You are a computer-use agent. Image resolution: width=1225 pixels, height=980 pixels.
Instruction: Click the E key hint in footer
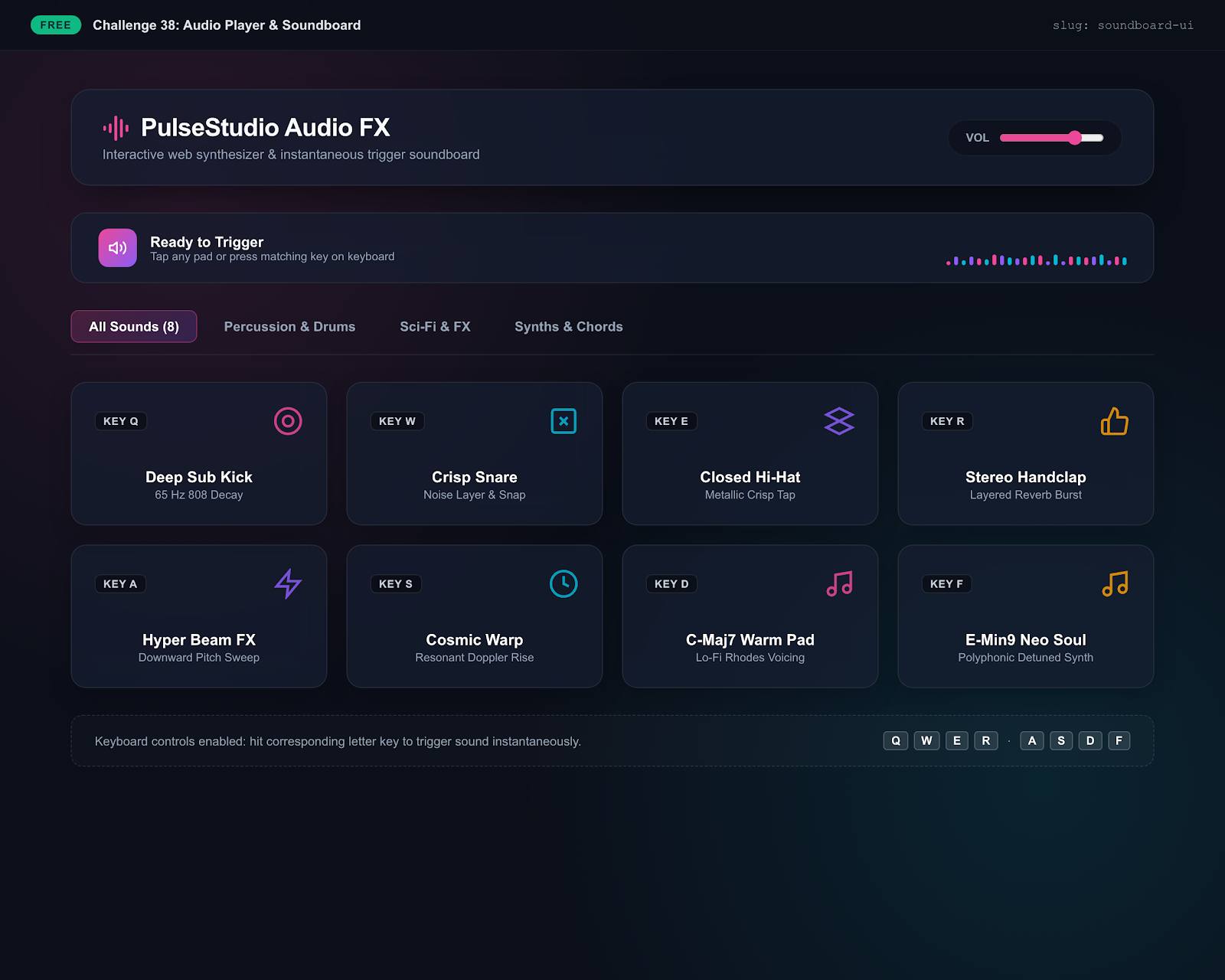tap(957, 741)
